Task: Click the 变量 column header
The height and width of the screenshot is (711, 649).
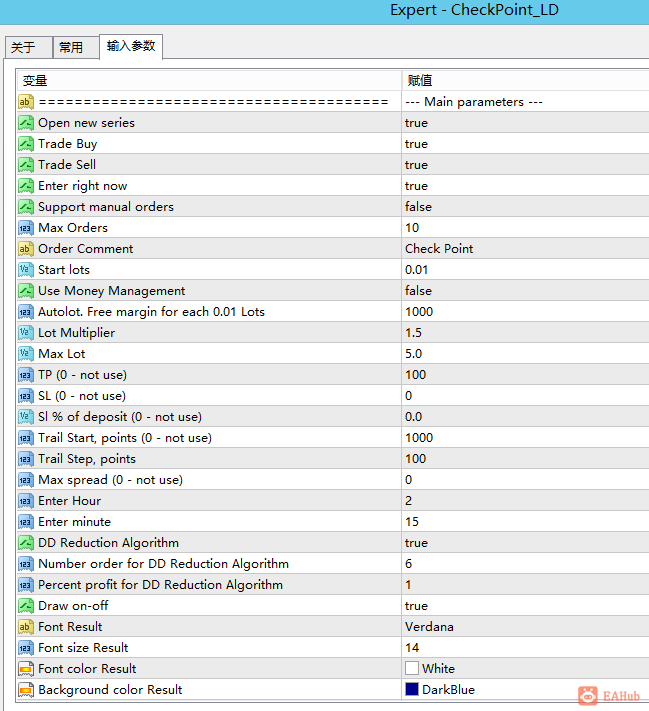Action: pyautogui.click(x=209, y=81)
